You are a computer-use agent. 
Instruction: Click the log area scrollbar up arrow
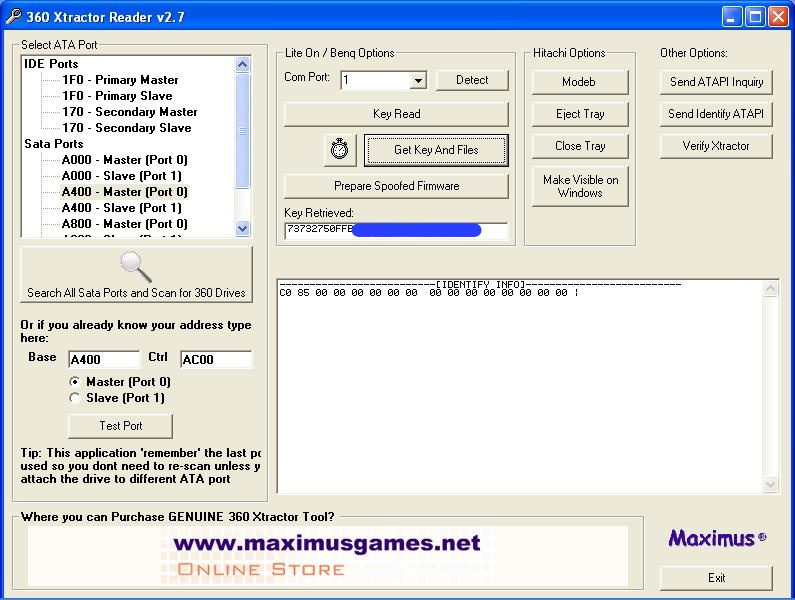point(770,289)
